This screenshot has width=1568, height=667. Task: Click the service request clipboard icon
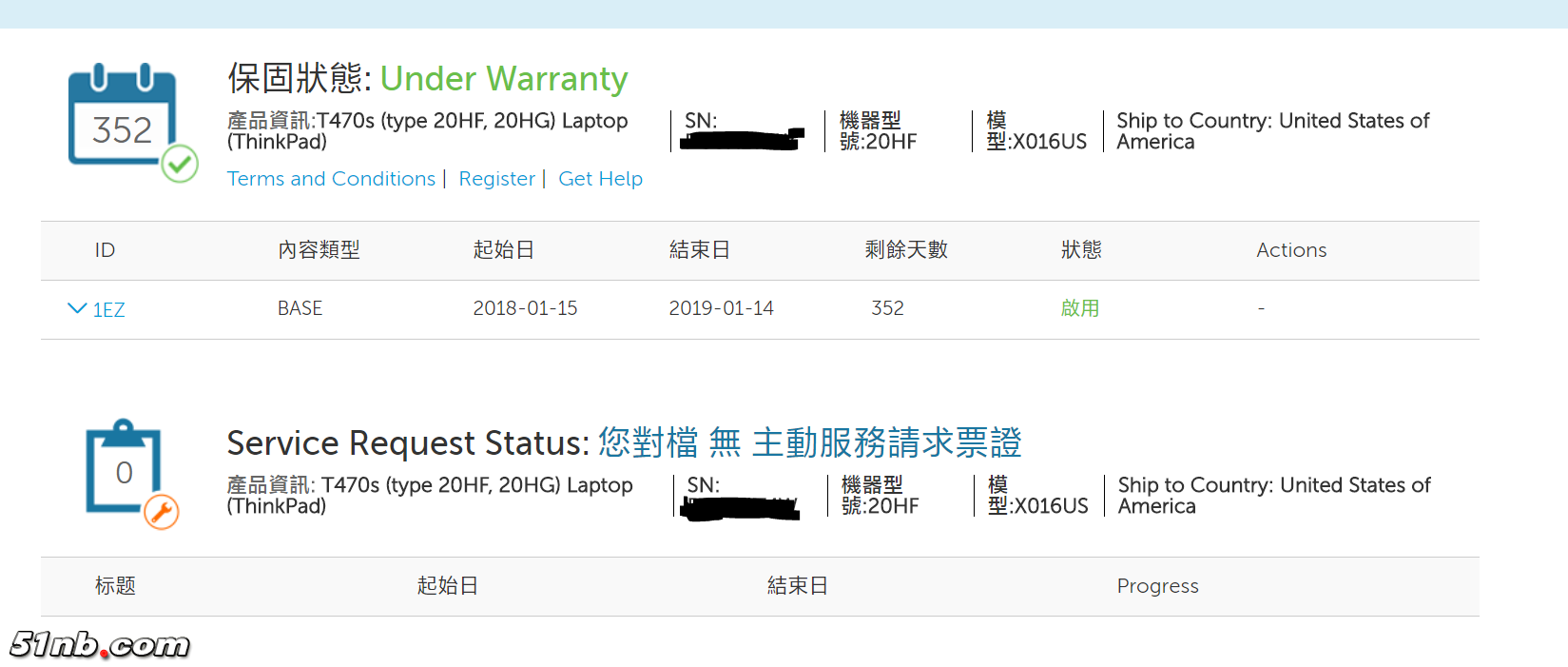pos(123,466)
